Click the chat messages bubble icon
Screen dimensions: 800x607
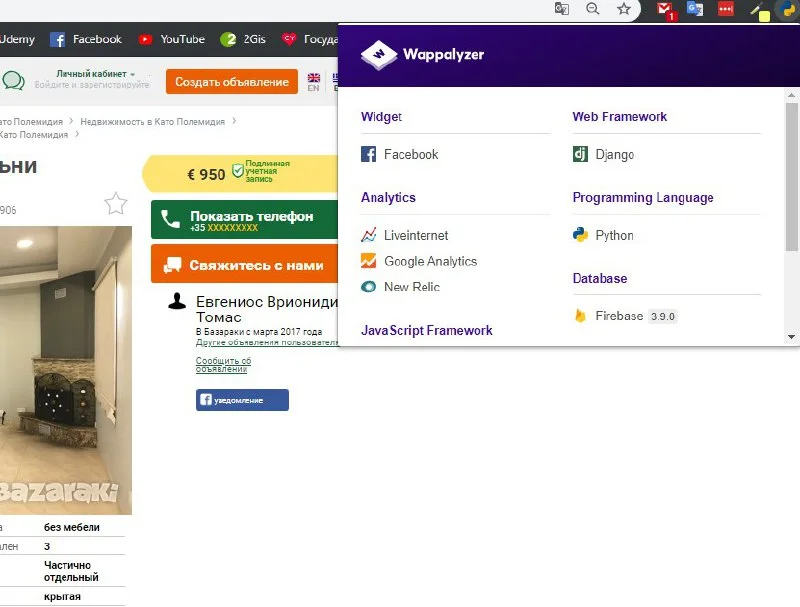13,81
